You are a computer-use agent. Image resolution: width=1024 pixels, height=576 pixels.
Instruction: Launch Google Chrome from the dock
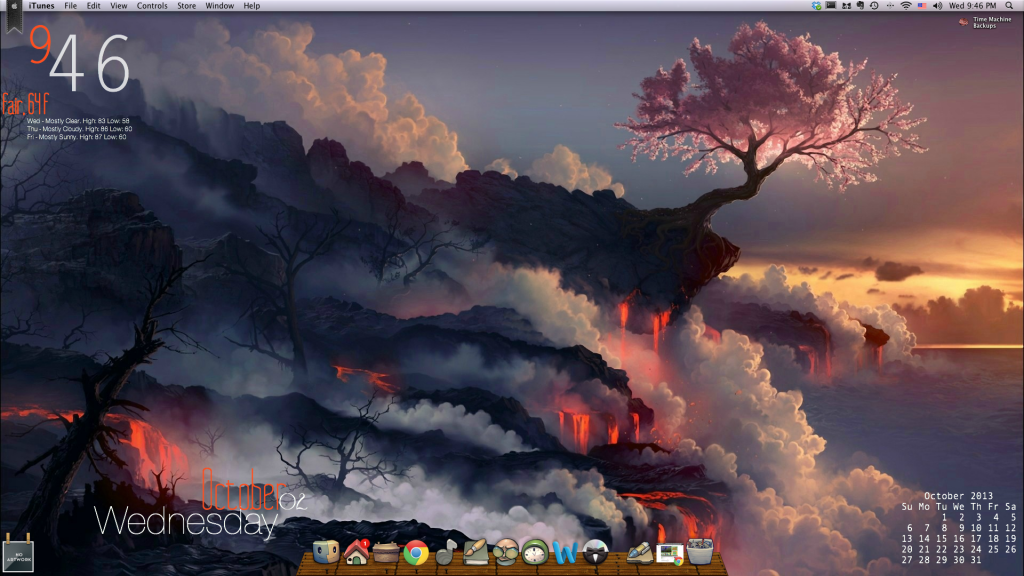(x=416, y=553)
